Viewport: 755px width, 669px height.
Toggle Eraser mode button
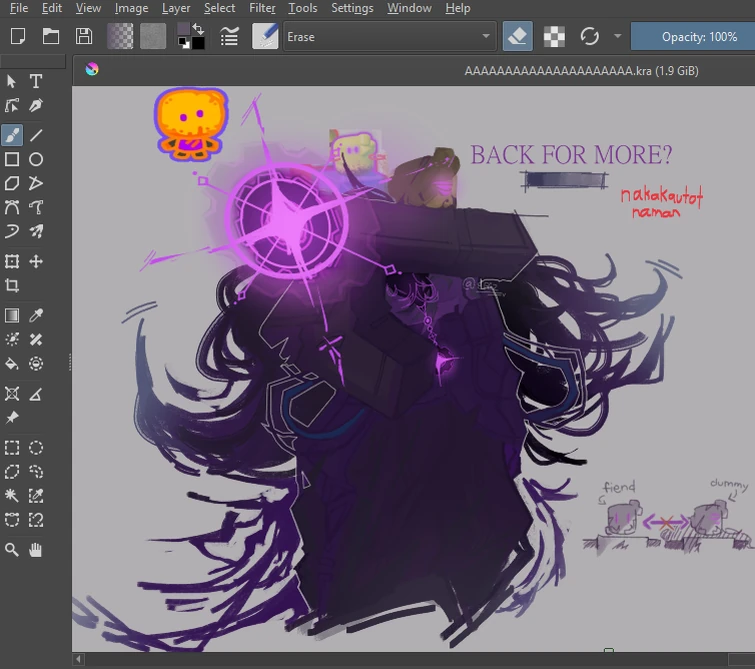(x=517, y=37)
